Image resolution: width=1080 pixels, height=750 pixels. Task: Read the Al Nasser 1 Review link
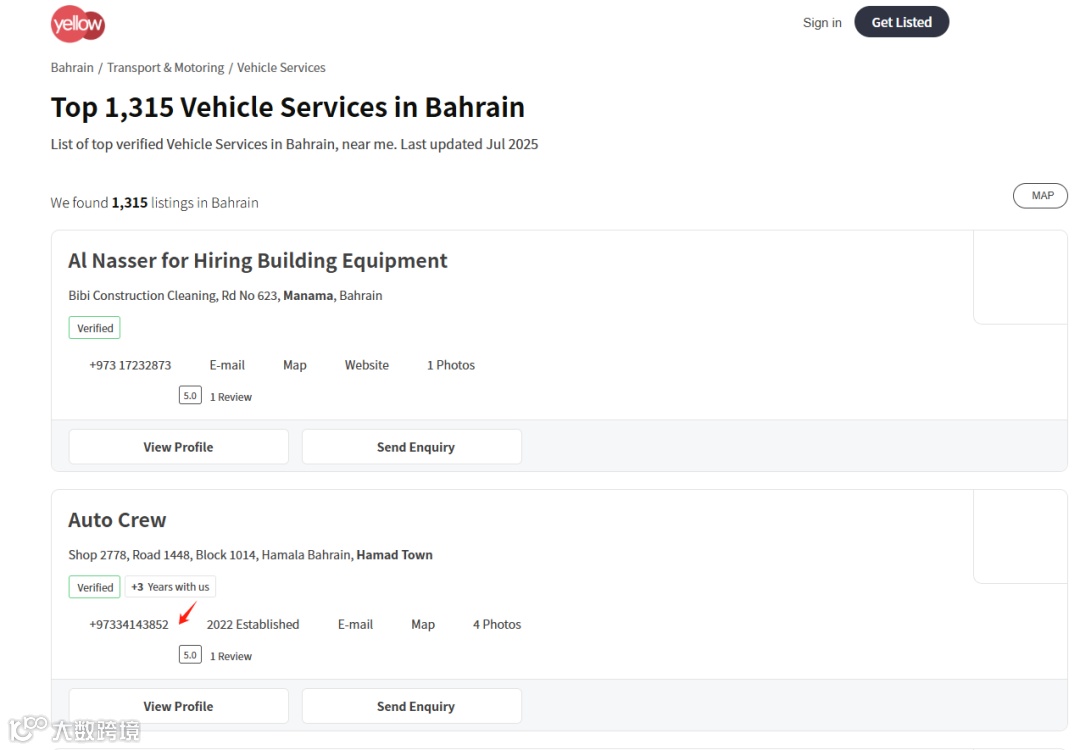pyautogui.click(x=230, y=397)
